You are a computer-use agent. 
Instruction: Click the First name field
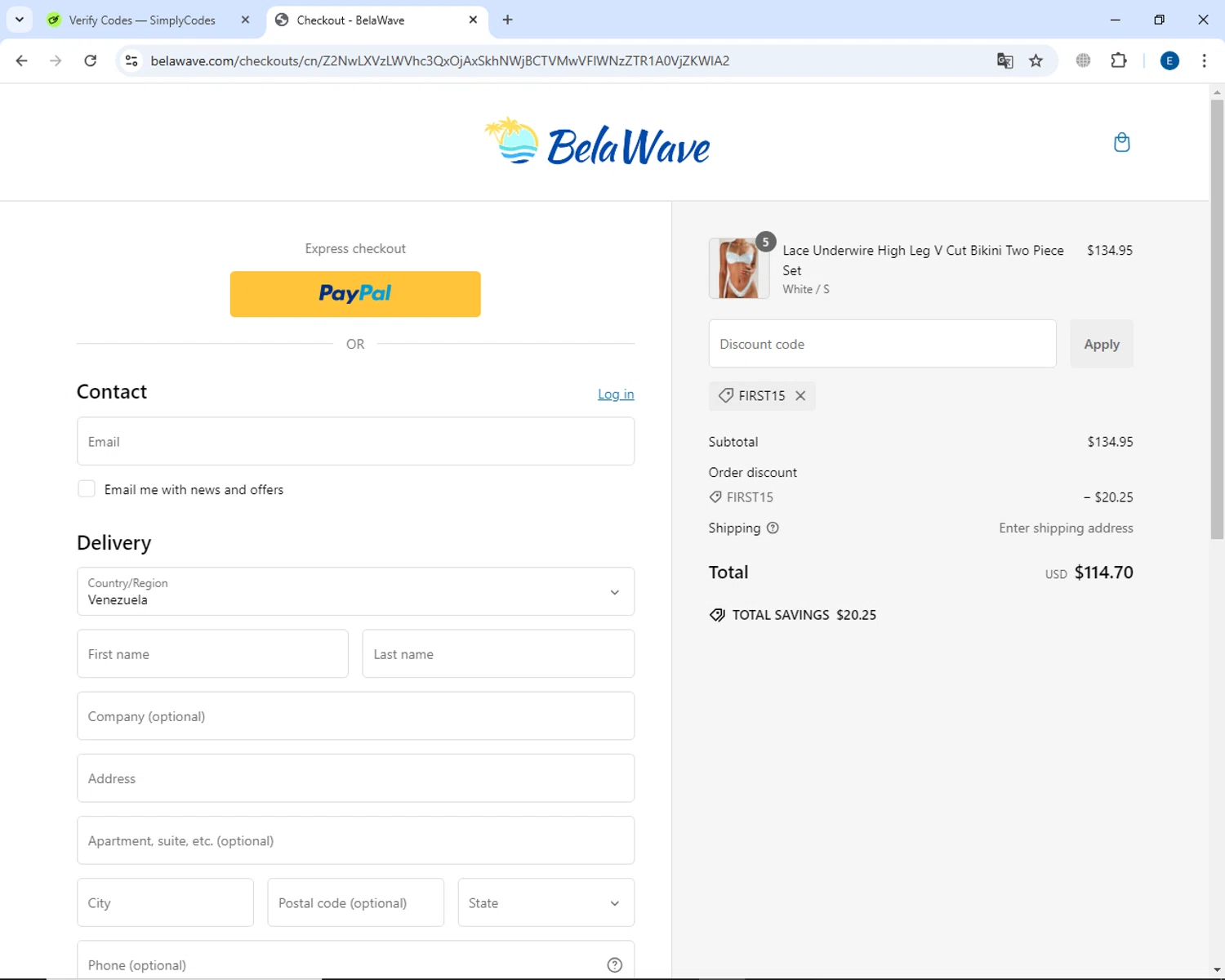212,653
